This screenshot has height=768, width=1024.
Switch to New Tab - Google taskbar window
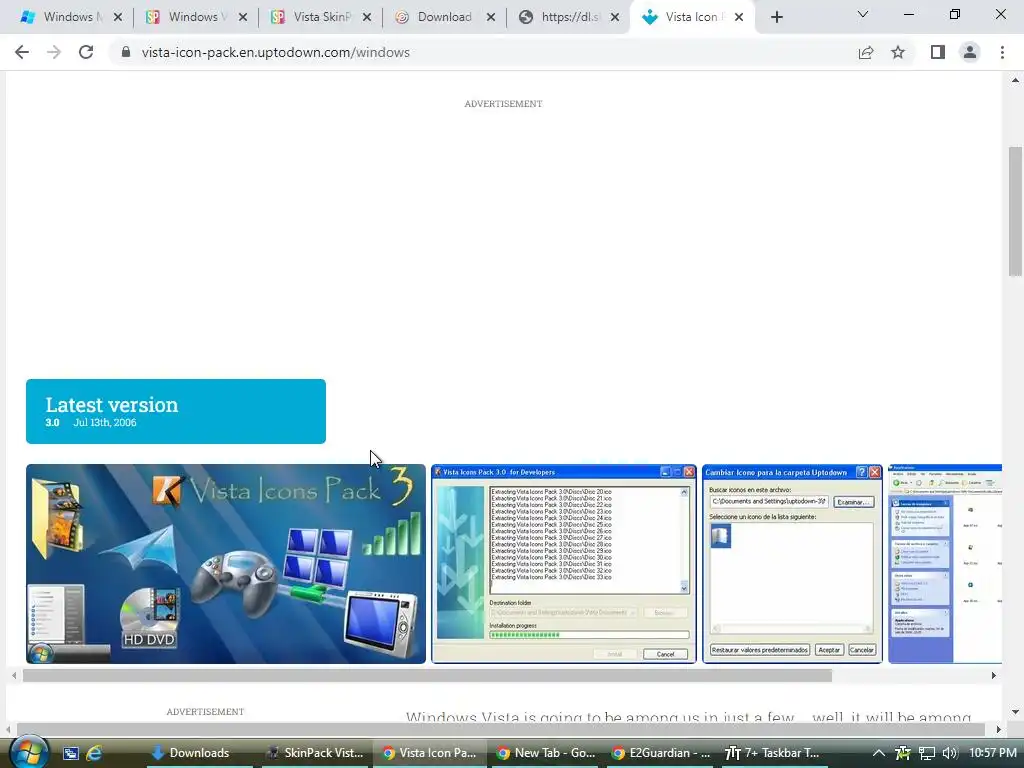pyautogui.click(x=547, y=753)
